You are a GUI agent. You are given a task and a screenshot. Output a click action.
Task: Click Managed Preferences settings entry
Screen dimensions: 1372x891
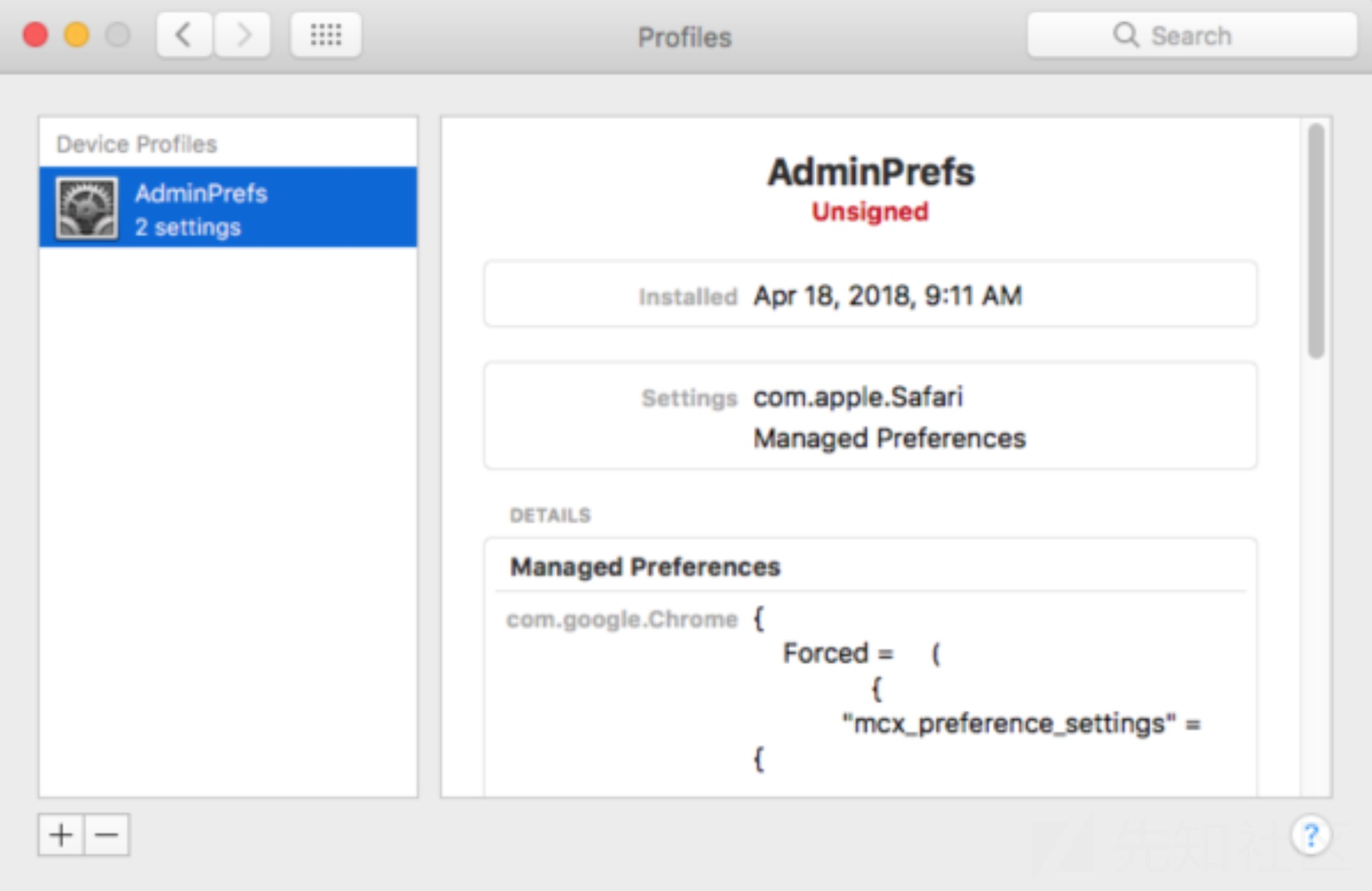point(889,439)
